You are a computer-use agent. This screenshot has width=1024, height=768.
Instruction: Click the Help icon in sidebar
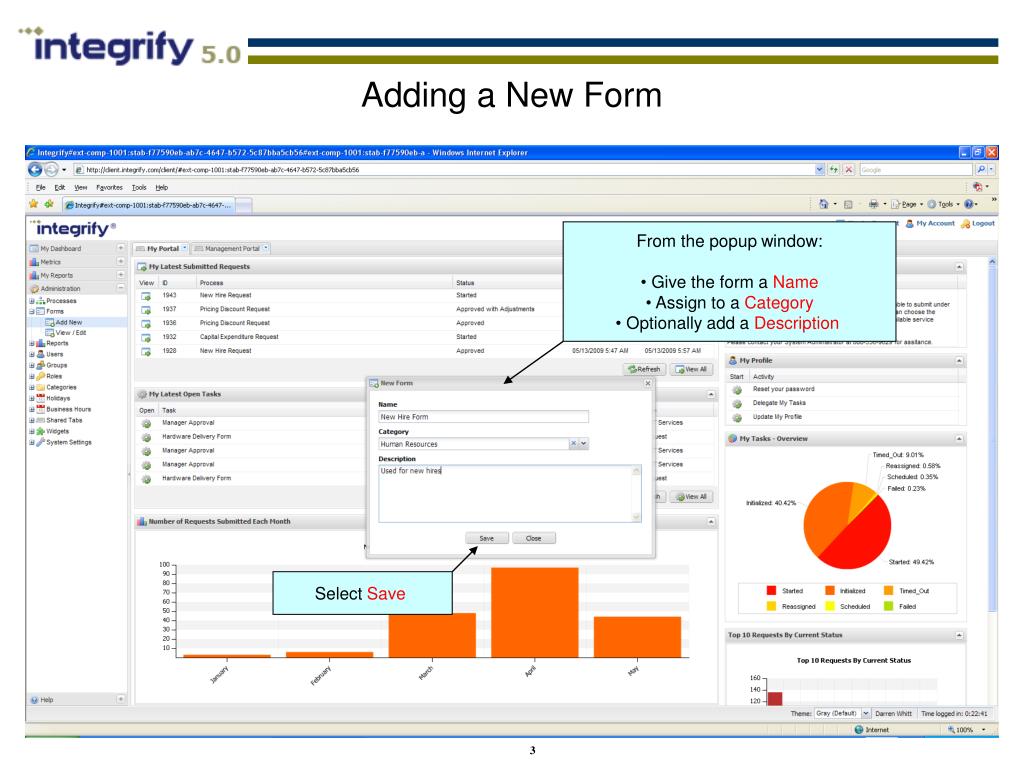34,700
